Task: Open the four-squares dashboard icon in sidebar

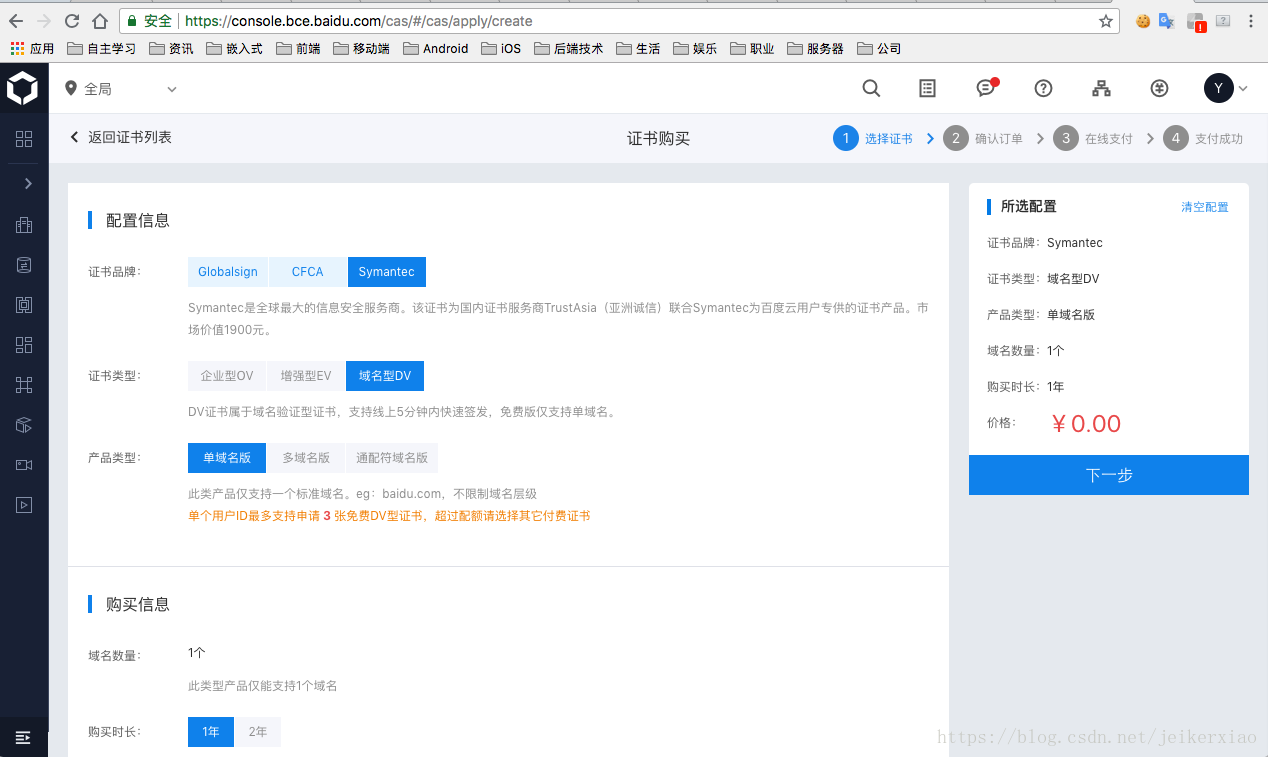Action: [24, 345]
